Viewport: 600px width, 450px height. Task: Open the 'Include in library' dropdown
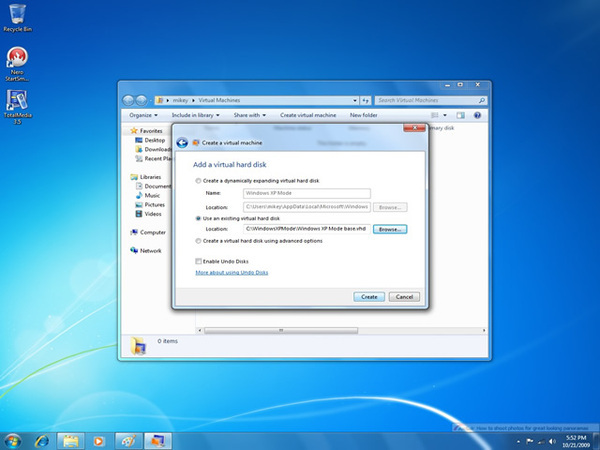point(196,115)
